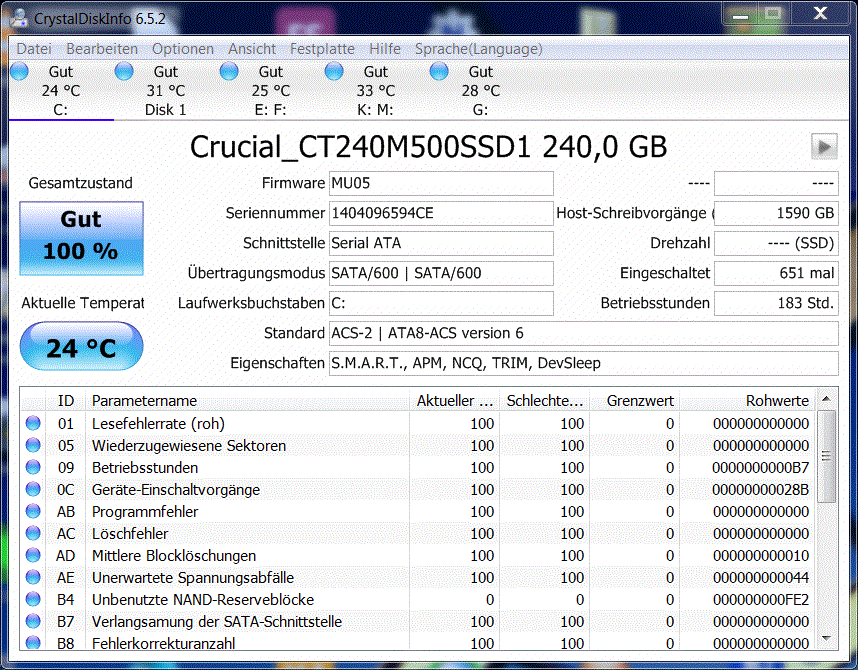Open the Bearbeiten menu
Screen dimensions: 858x670
click(x=102, y=49)
